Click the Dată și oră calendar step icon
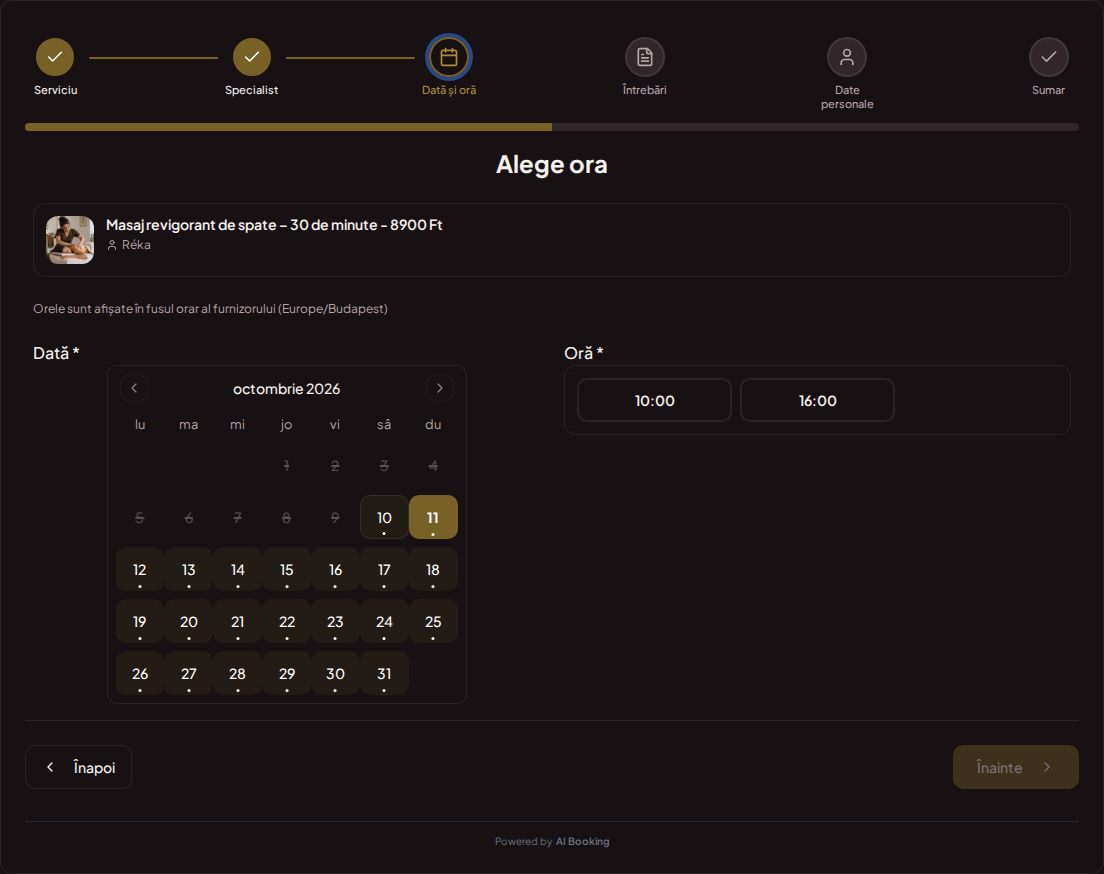The image size is (1104, 874). (x=448, y=57)
